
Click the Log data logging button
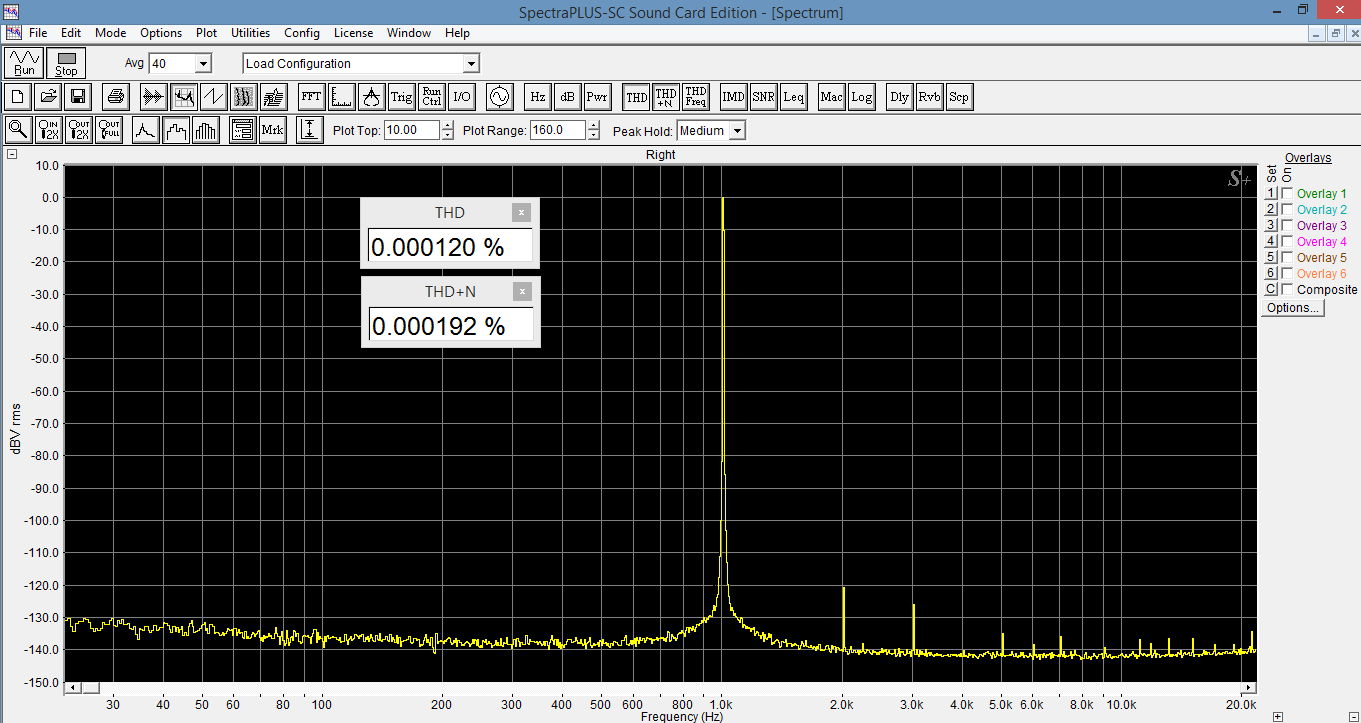coord(861,97)
